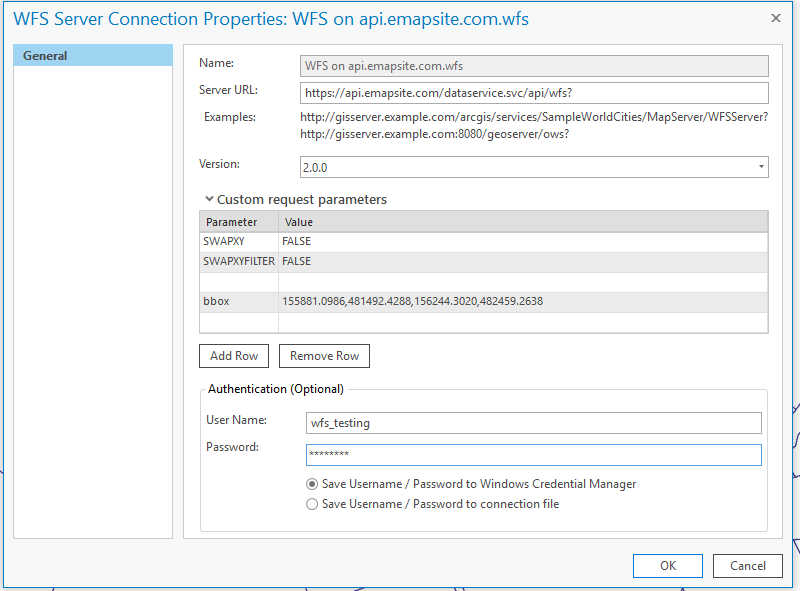Click the User Name field
The width and height of the screenshot is (800, 591).
(x=533, y=423)
